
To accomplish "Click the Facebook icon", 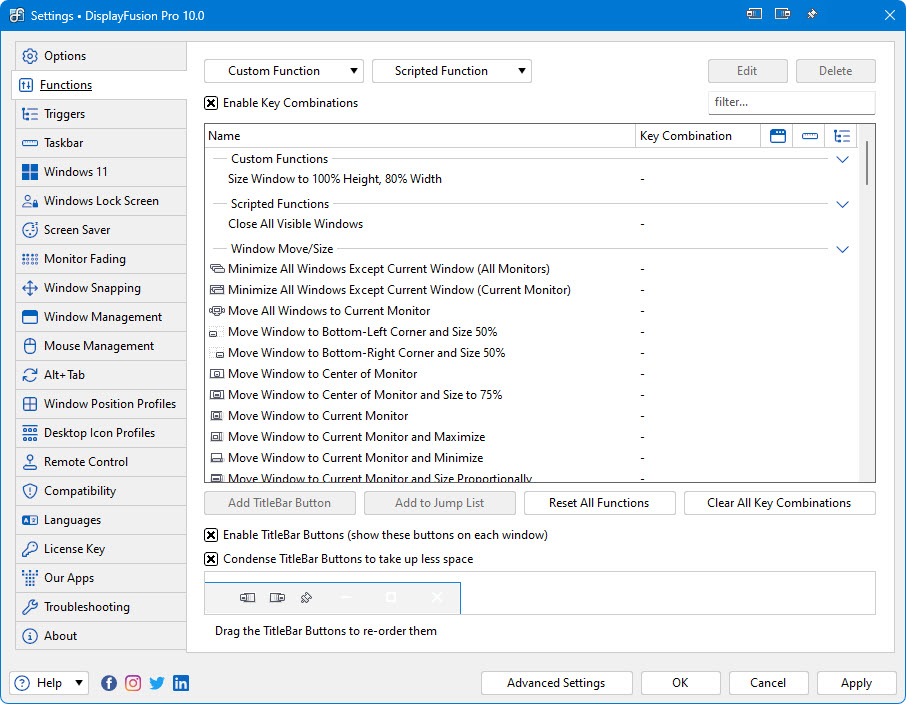I will 108,683.
